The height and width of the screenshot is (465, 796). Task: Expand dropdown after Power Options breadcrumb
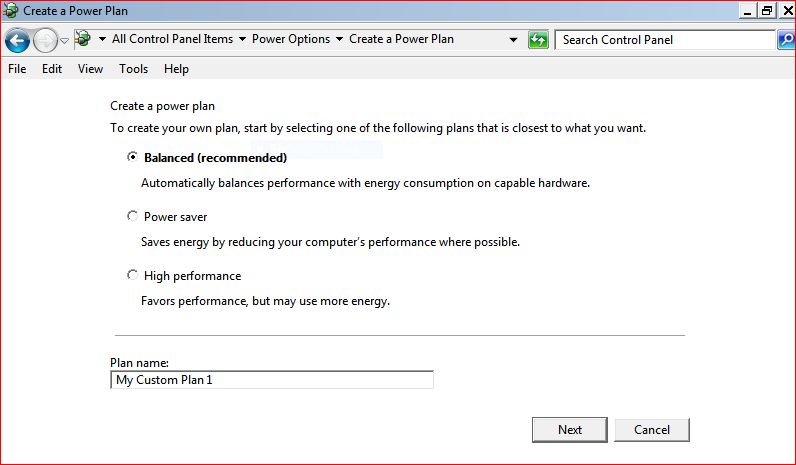[340, 39]
